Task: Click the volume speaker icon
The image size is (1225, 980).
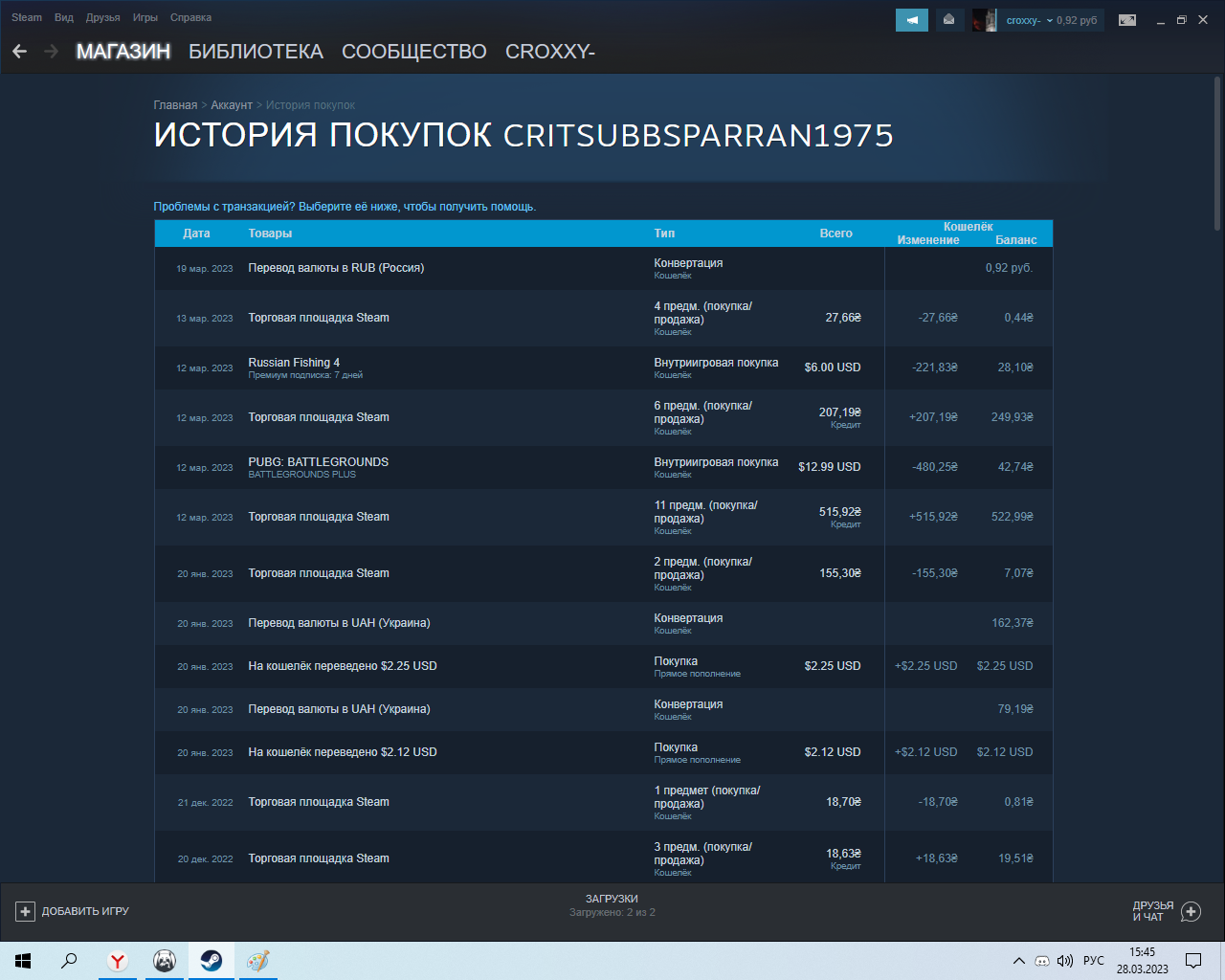Action: pyautogui.click(x=1065, y=961)
